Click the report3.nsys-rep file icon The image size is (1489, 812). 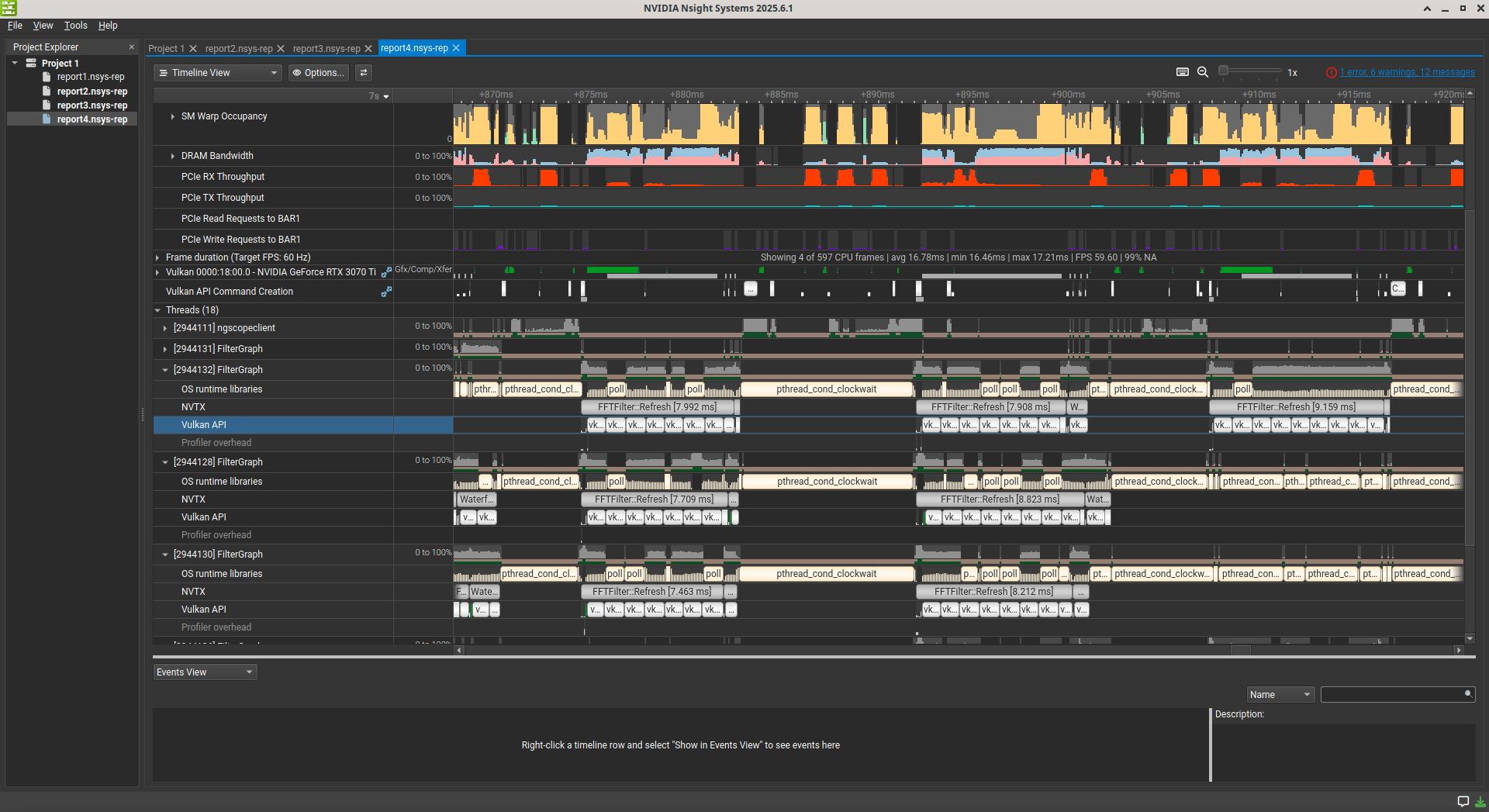click(47, 105)
